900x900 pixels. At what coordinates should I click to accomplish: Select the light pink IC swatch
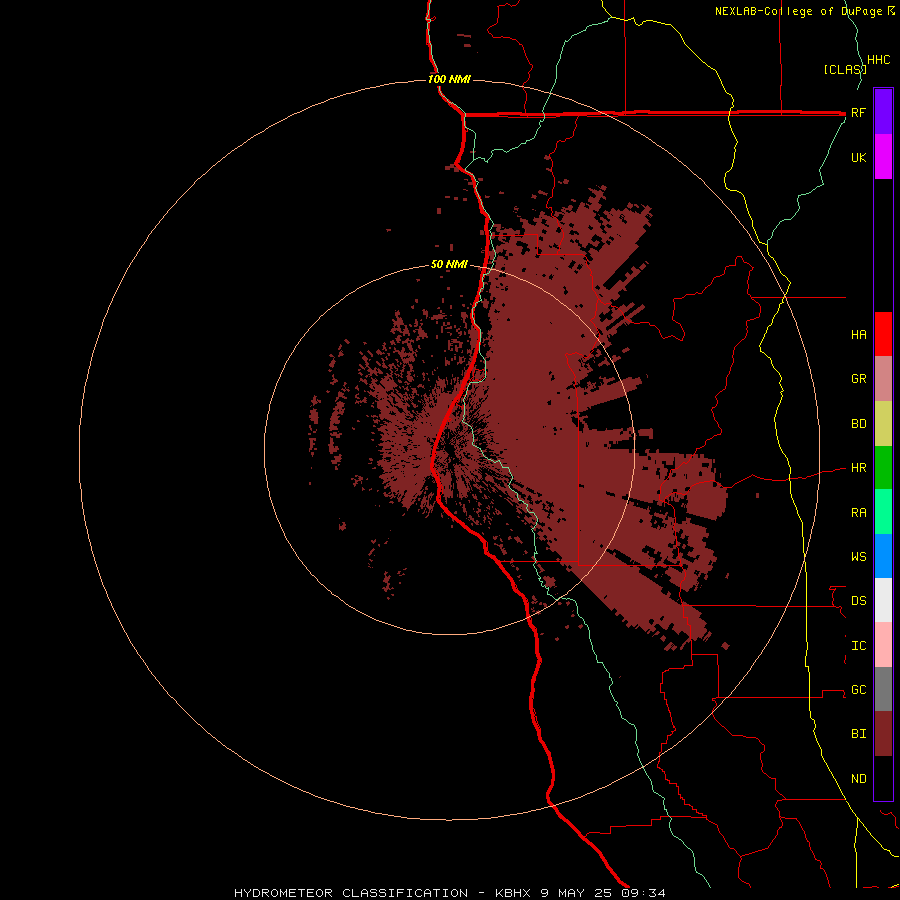[x=883, y=645]
